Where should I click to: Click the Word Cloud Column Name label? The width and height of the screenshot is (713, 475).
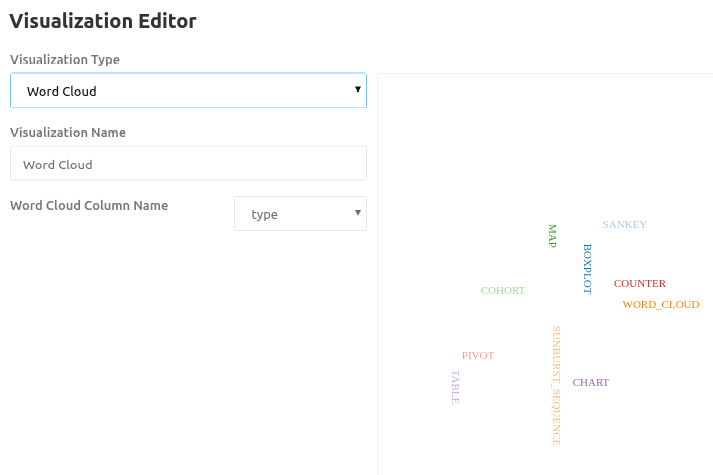point(89,205)
